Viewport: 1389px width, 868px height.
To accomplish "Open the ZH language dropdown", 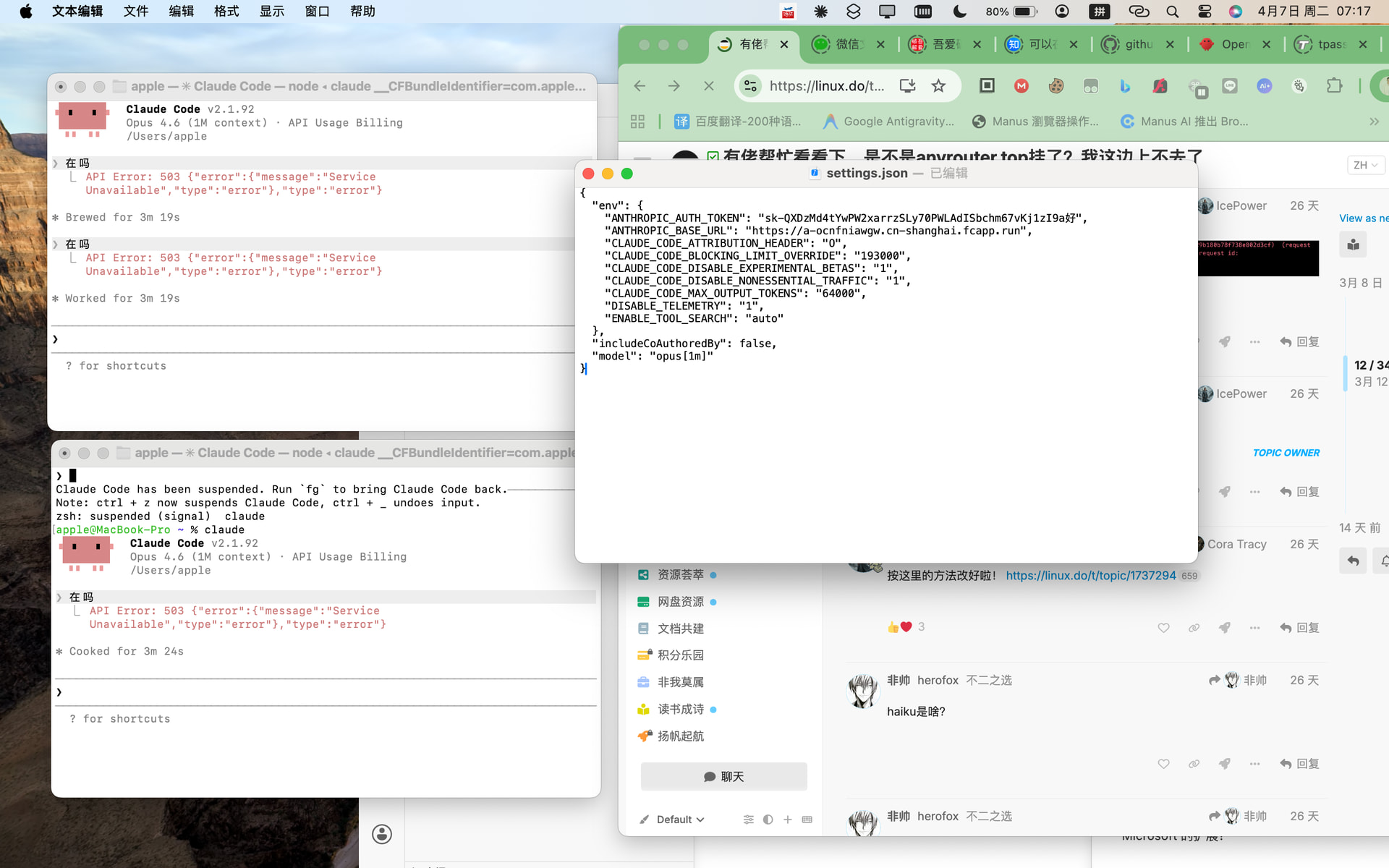I will (x=1365, y=165).
